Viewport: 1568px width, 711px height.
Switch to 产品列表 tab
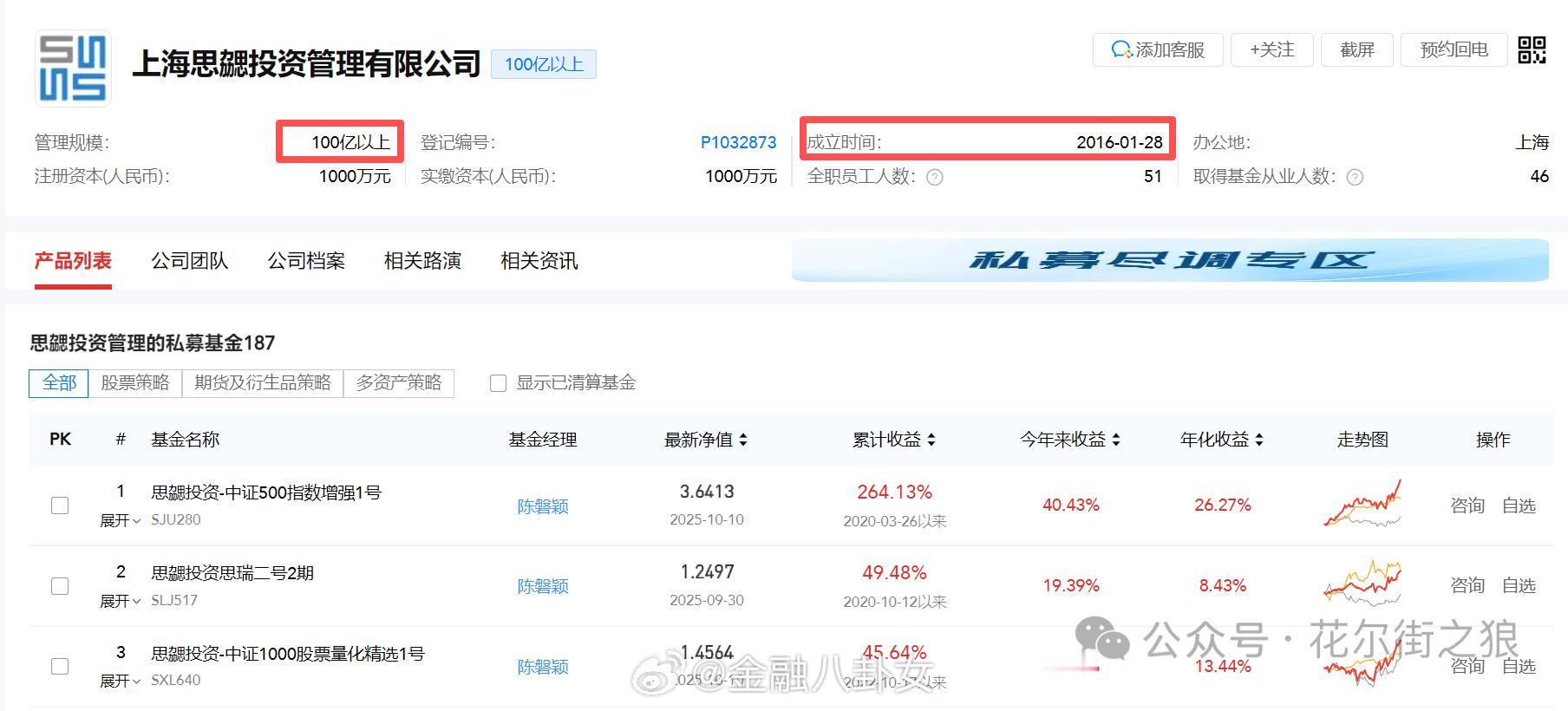pyautogui.click(x=73, y=261)
